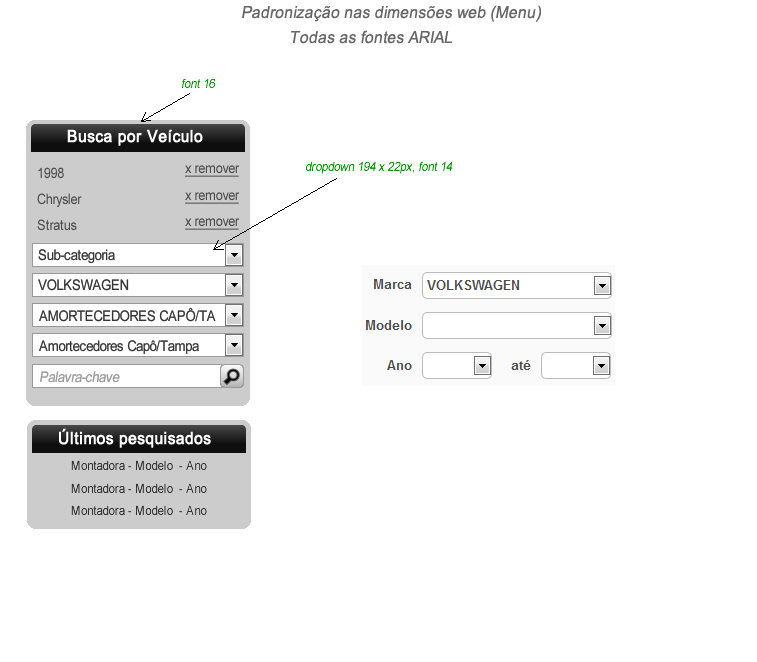Open the Sub-categoria dropdown
The height and width of the screenshot is (662, 757).
point(138,255)
